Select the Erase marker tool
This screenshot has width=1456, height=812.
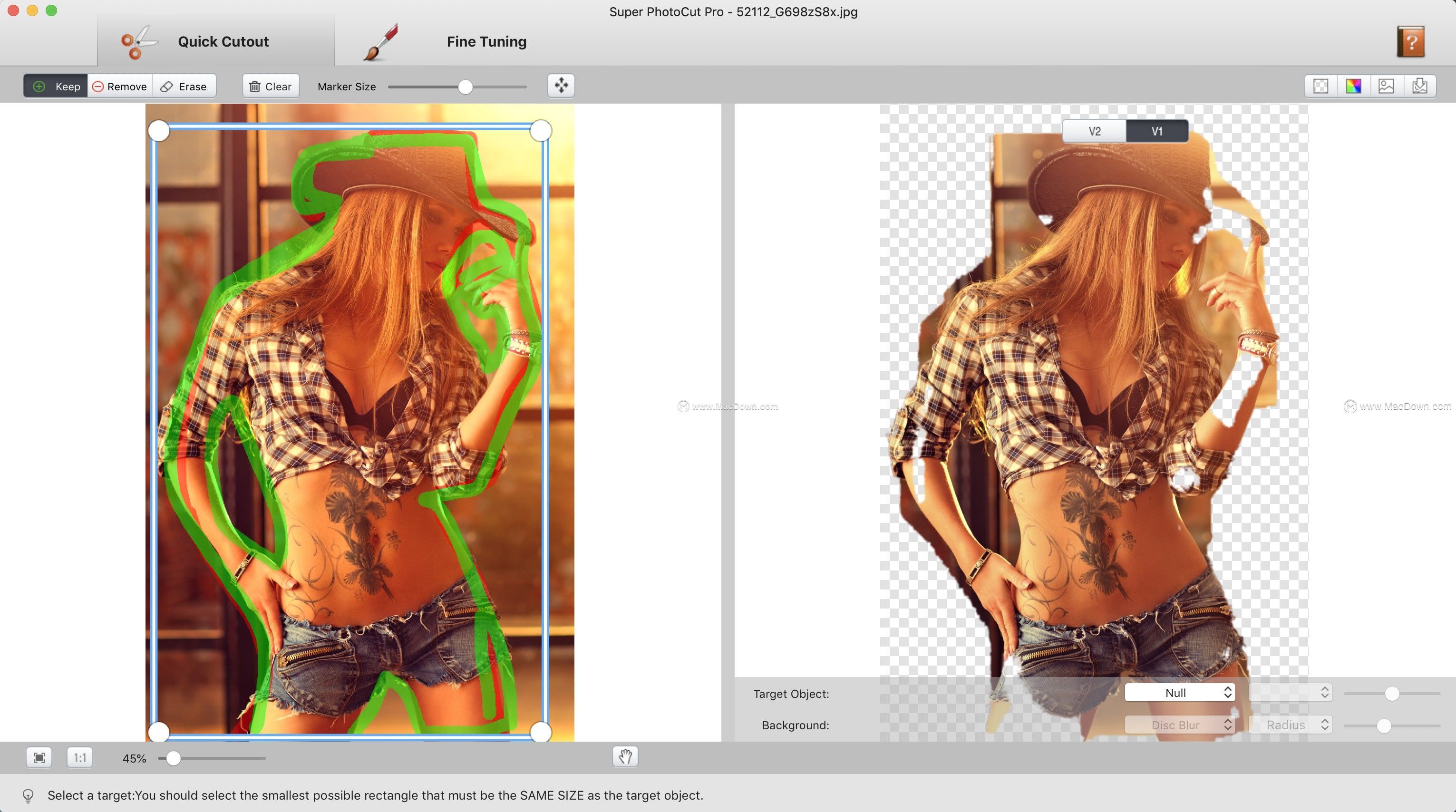click(x=184, y=86)
